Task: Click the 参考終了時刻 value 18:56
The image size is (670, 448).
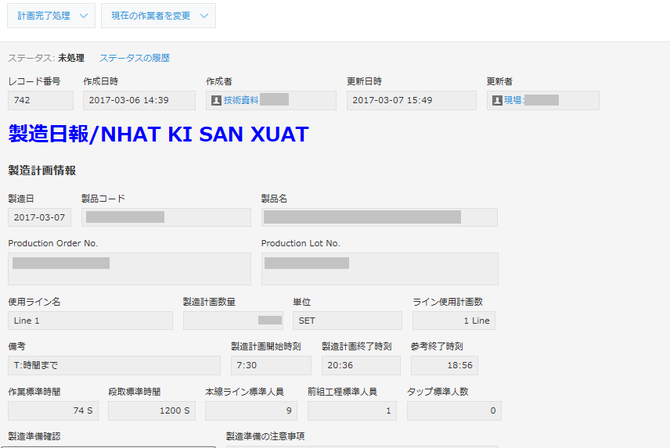Action: [x=452, y=366]
